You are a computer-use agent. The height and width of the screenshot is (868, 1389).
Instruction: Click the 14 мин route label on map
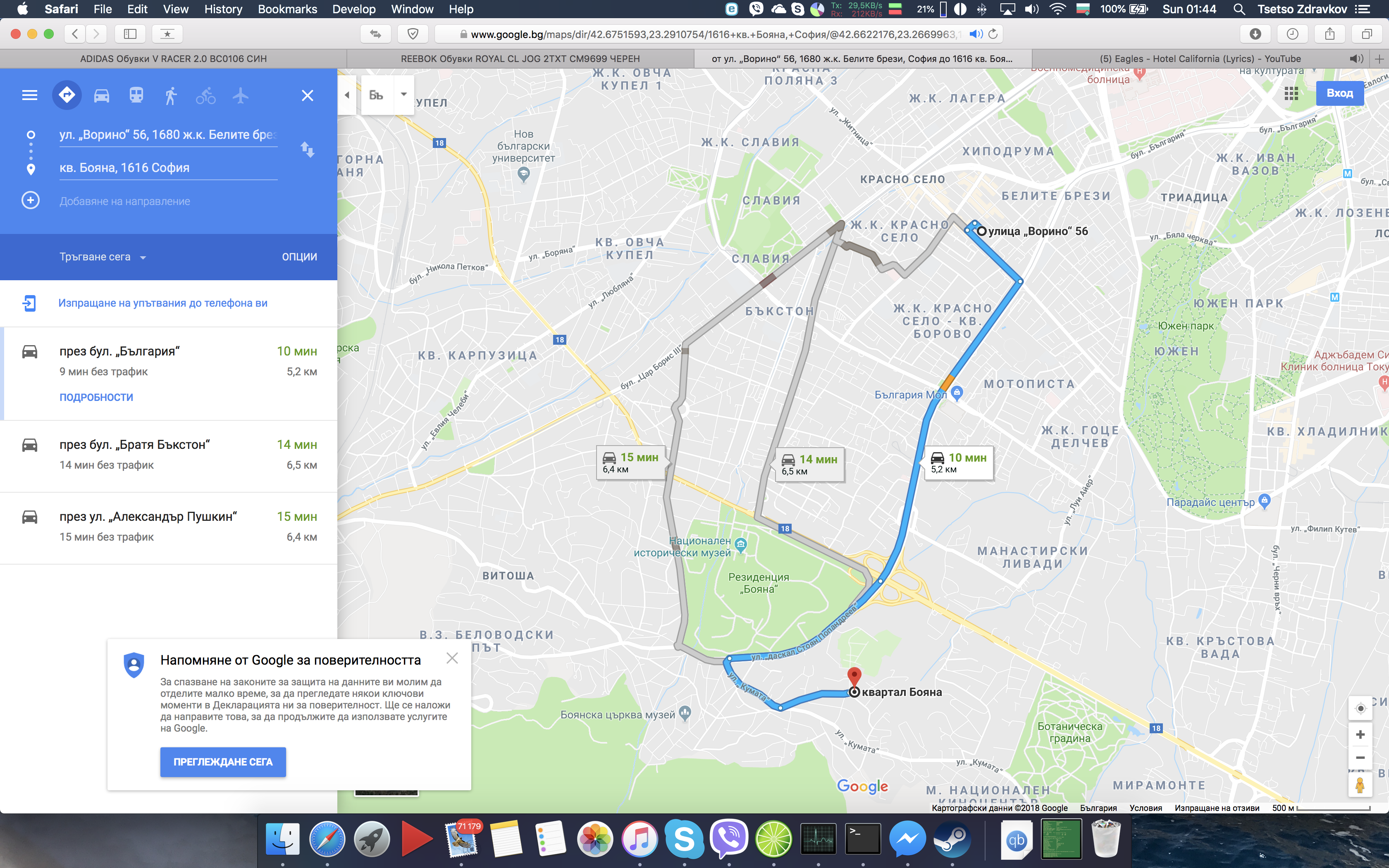[x=809, y=465]
